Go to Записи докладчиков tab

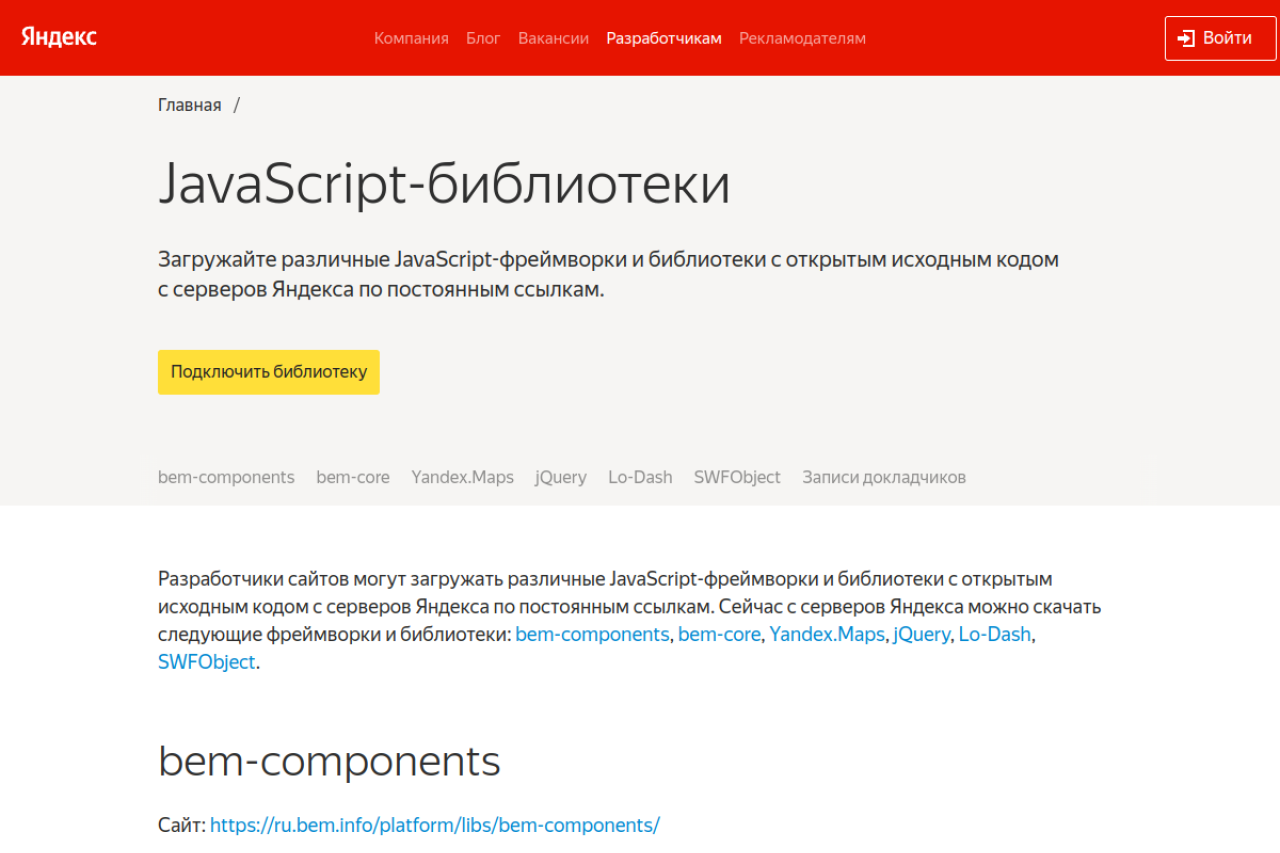883,477
